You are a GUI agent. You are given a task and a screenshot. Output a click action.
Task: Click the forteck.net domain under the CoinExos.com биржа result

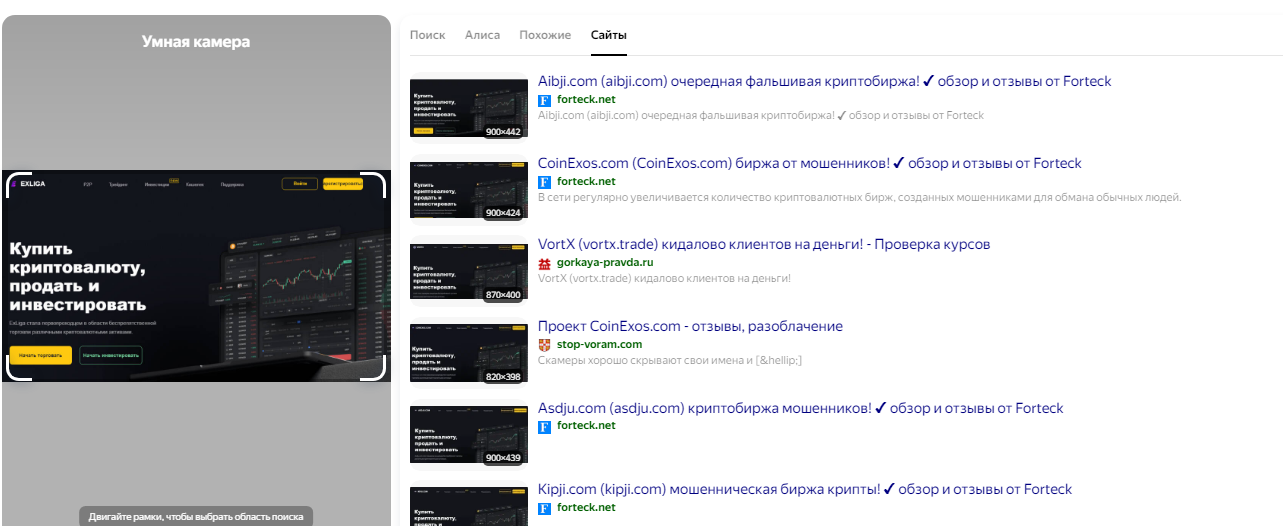click(586, 182)
